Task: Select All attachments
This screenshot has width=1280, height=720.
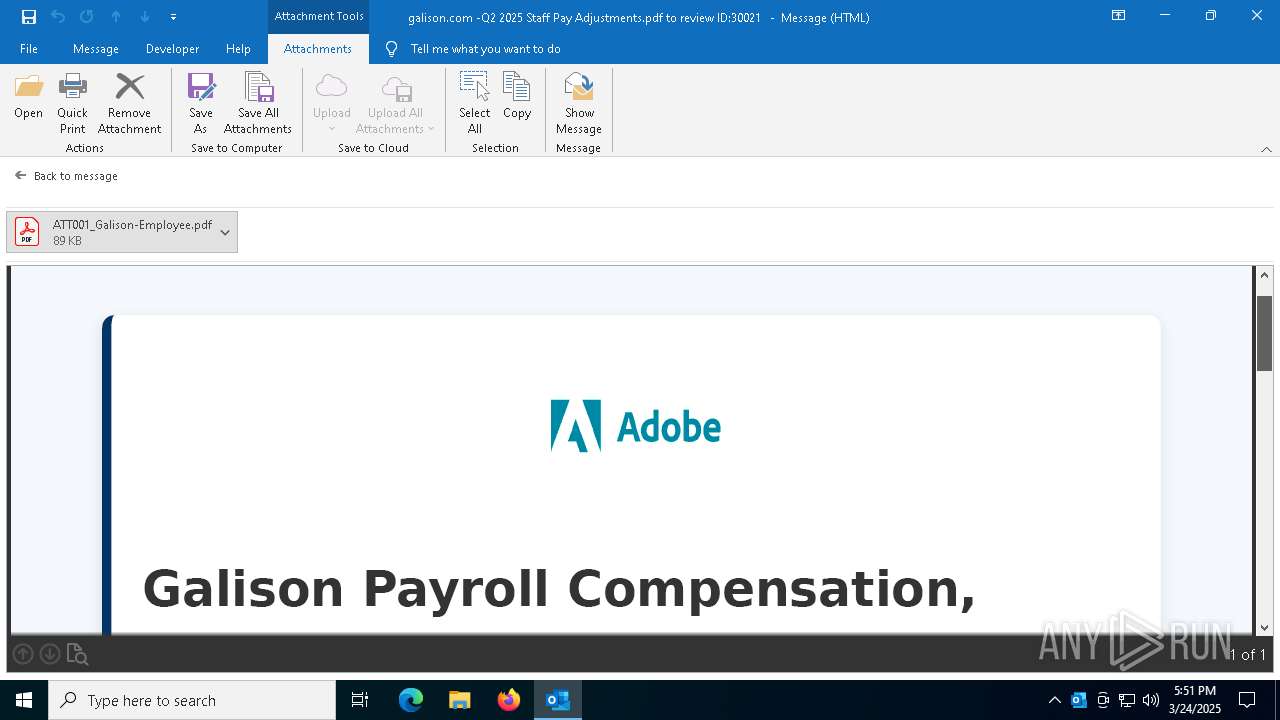Action: [x=474, y=104]
